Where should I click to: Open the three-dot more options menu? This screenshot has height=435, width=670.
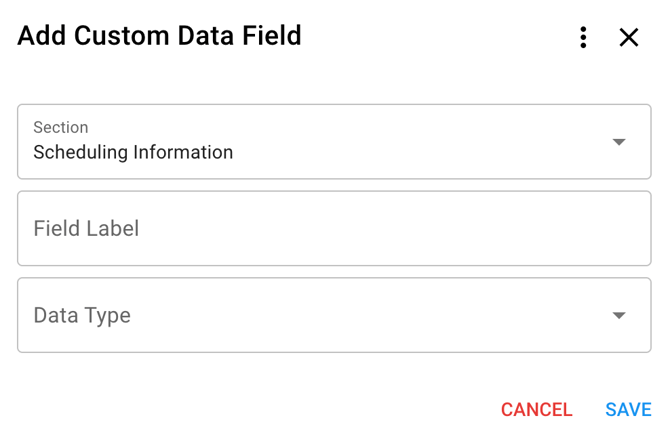point(583,38)
